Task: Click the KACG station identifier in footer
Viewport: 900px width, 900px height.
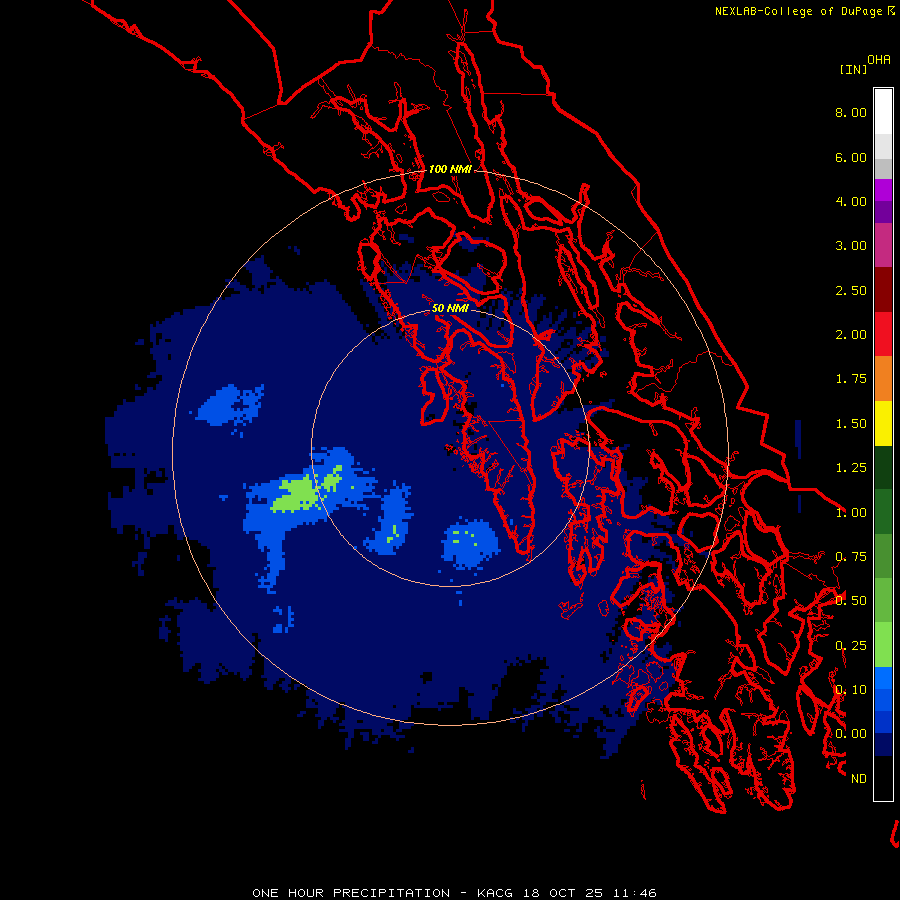Action: tap(496, 893)
